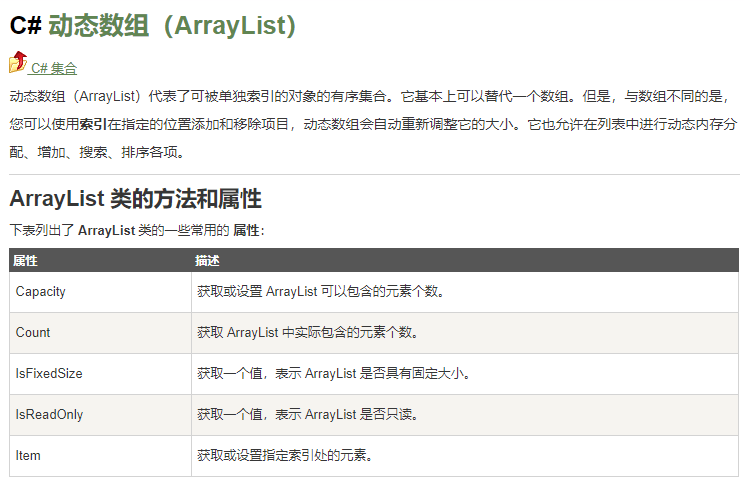744x484 pixels.
Task: Click the description text for IsFixedSize
Action: (x=333, y=373)
